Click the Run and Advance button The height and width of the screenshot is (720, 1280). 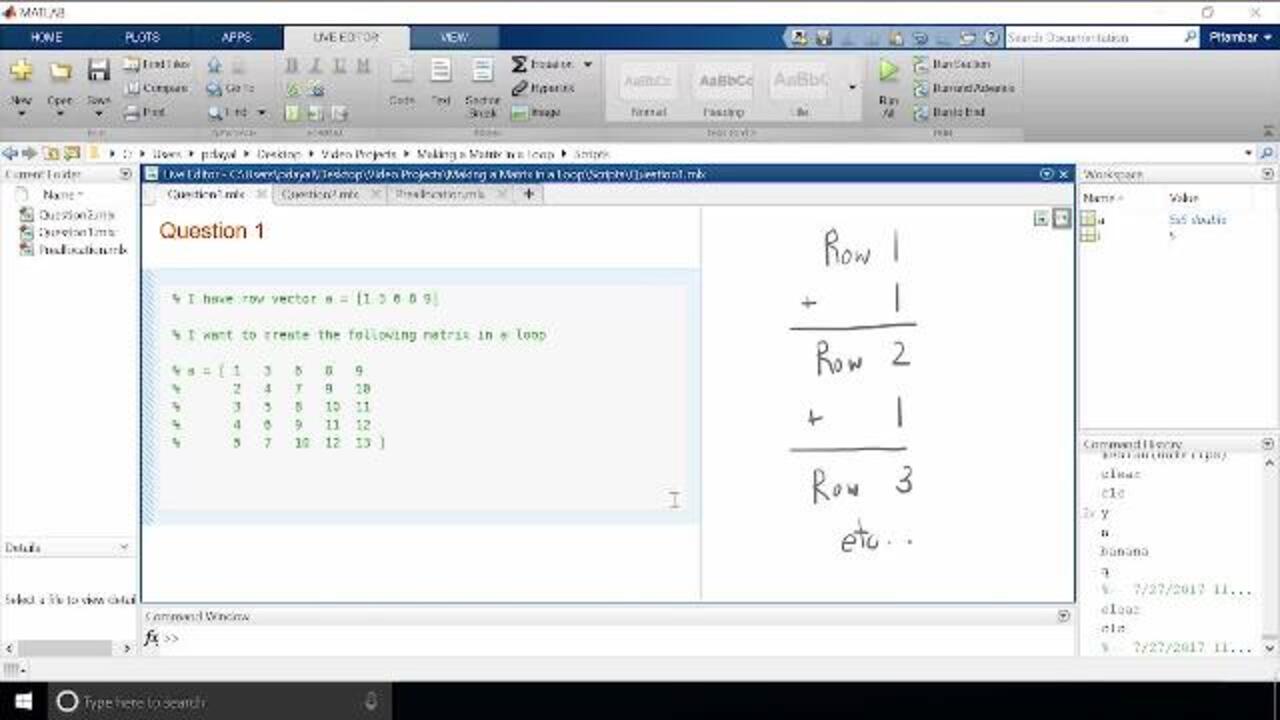click(x=921, y=88)
